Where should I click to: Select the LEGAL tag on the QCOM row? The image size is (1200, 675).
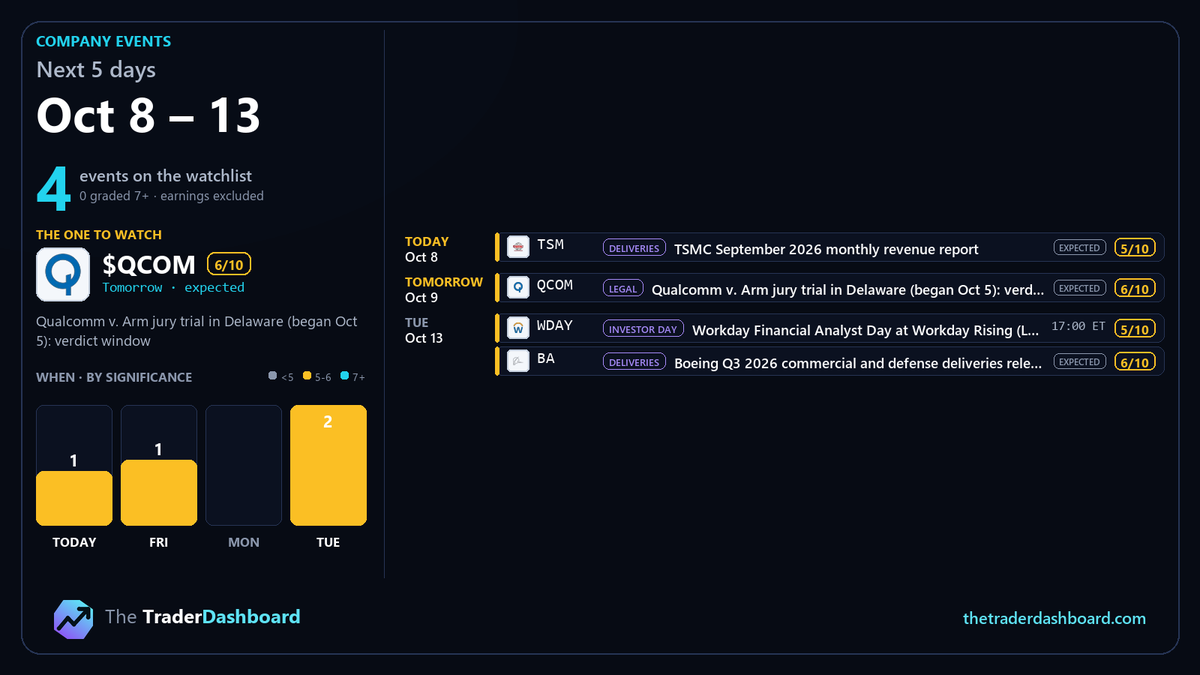622,288
